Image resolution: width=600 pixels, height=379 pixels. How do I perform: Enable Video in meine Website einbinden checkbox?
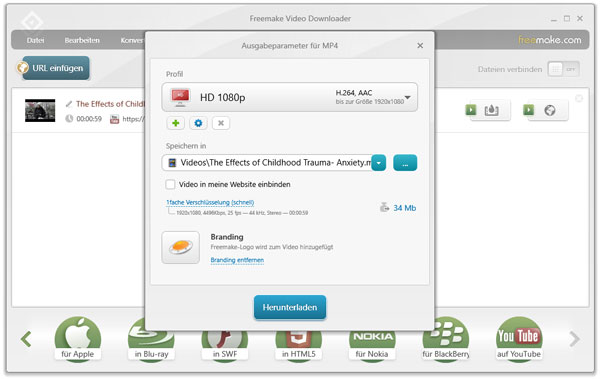click(x=170, y=184)
